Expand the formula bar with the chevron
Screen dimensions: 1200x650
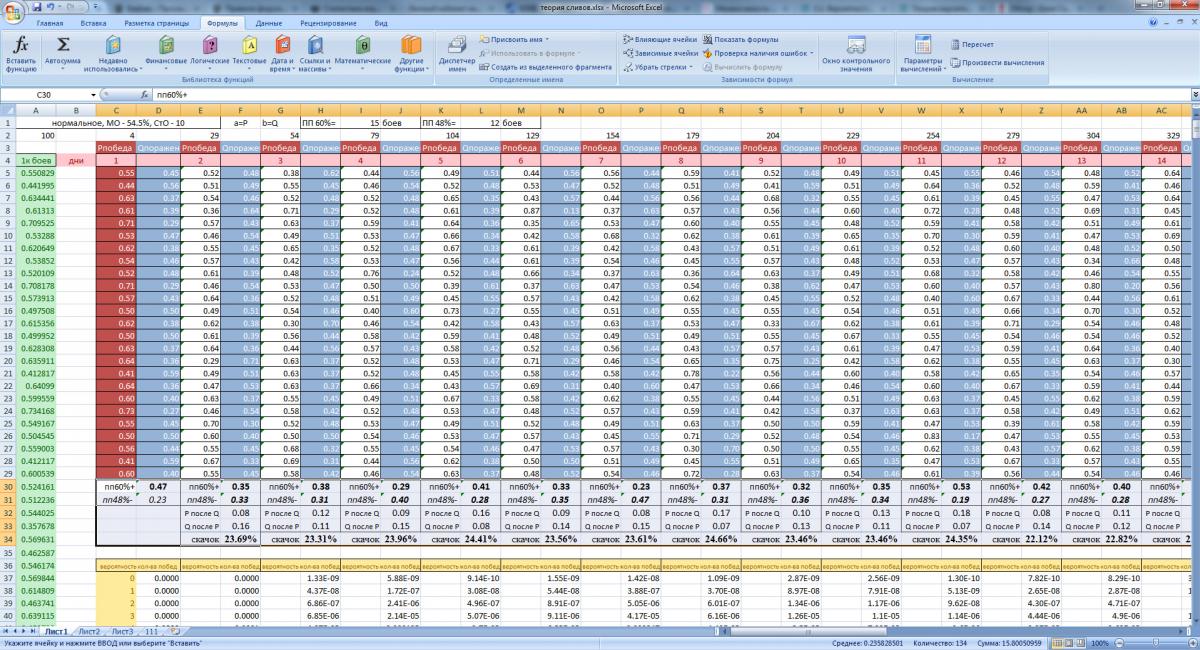[1194, 94]
